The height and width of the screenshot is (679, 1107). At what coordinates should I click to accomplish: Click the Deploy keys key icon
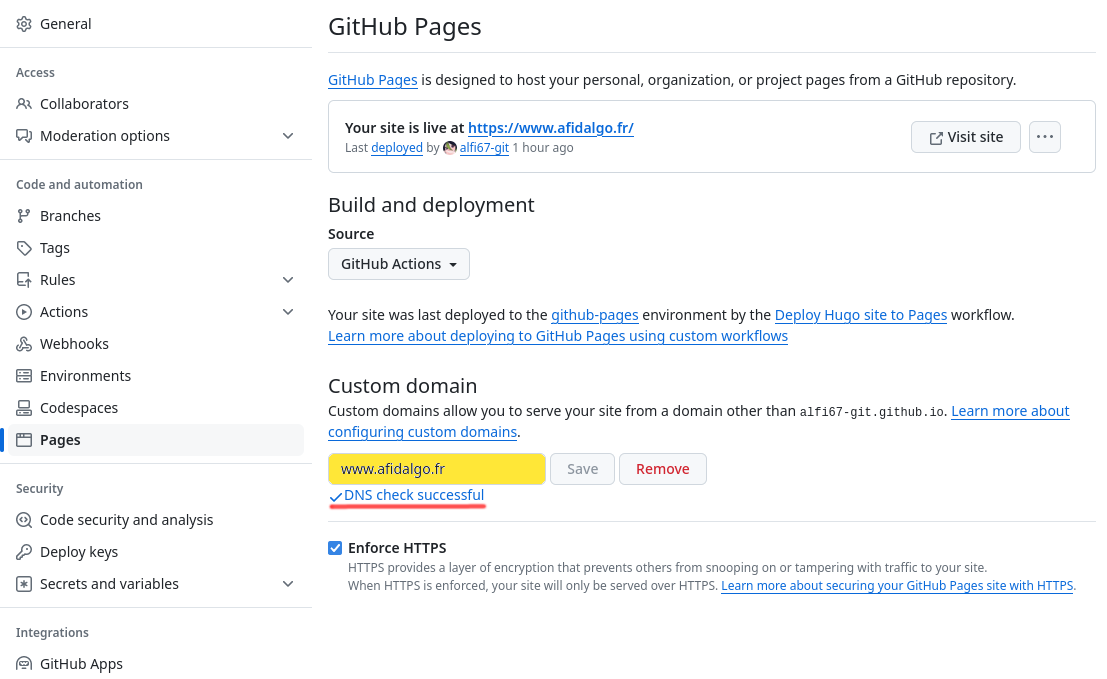point(24,552)
